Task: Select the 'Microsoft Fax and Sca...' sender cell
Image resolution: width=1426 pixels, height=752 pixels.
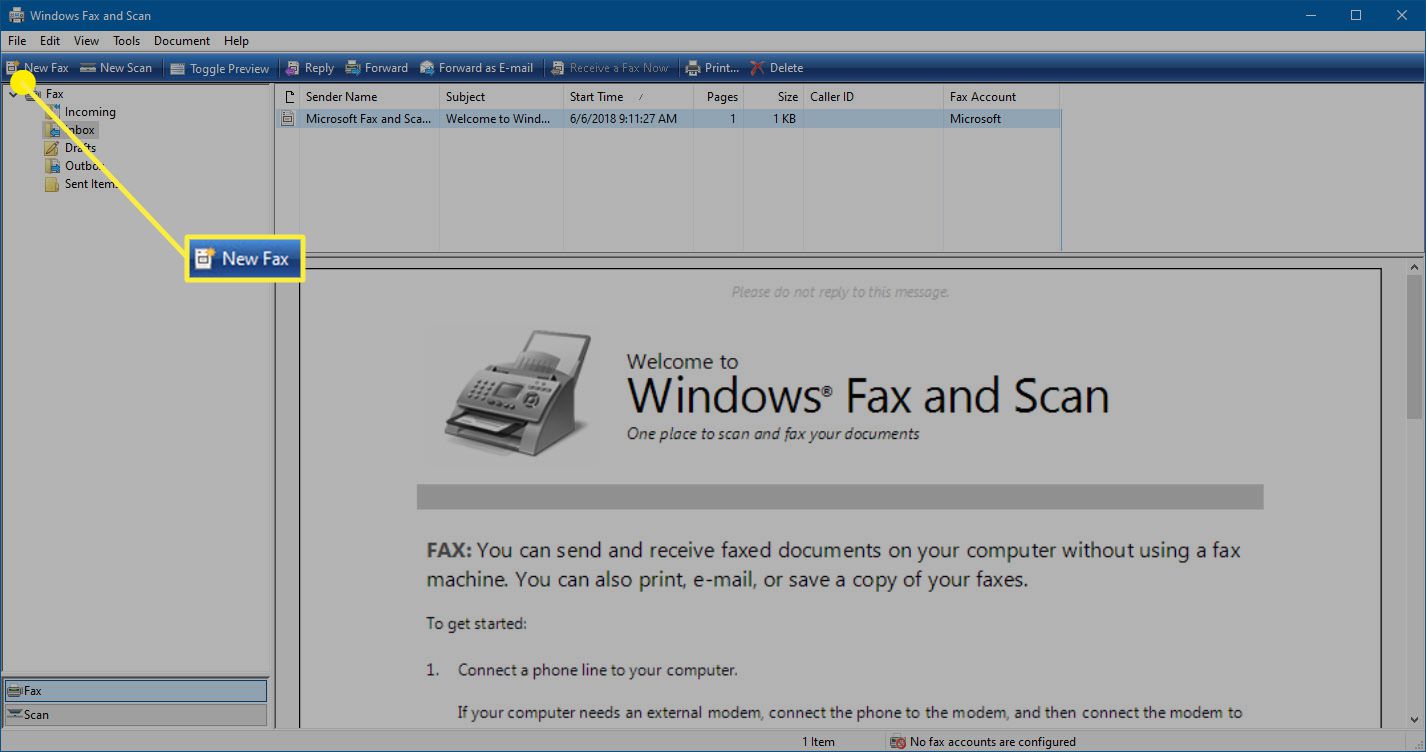Action: [x=368, y=118]
